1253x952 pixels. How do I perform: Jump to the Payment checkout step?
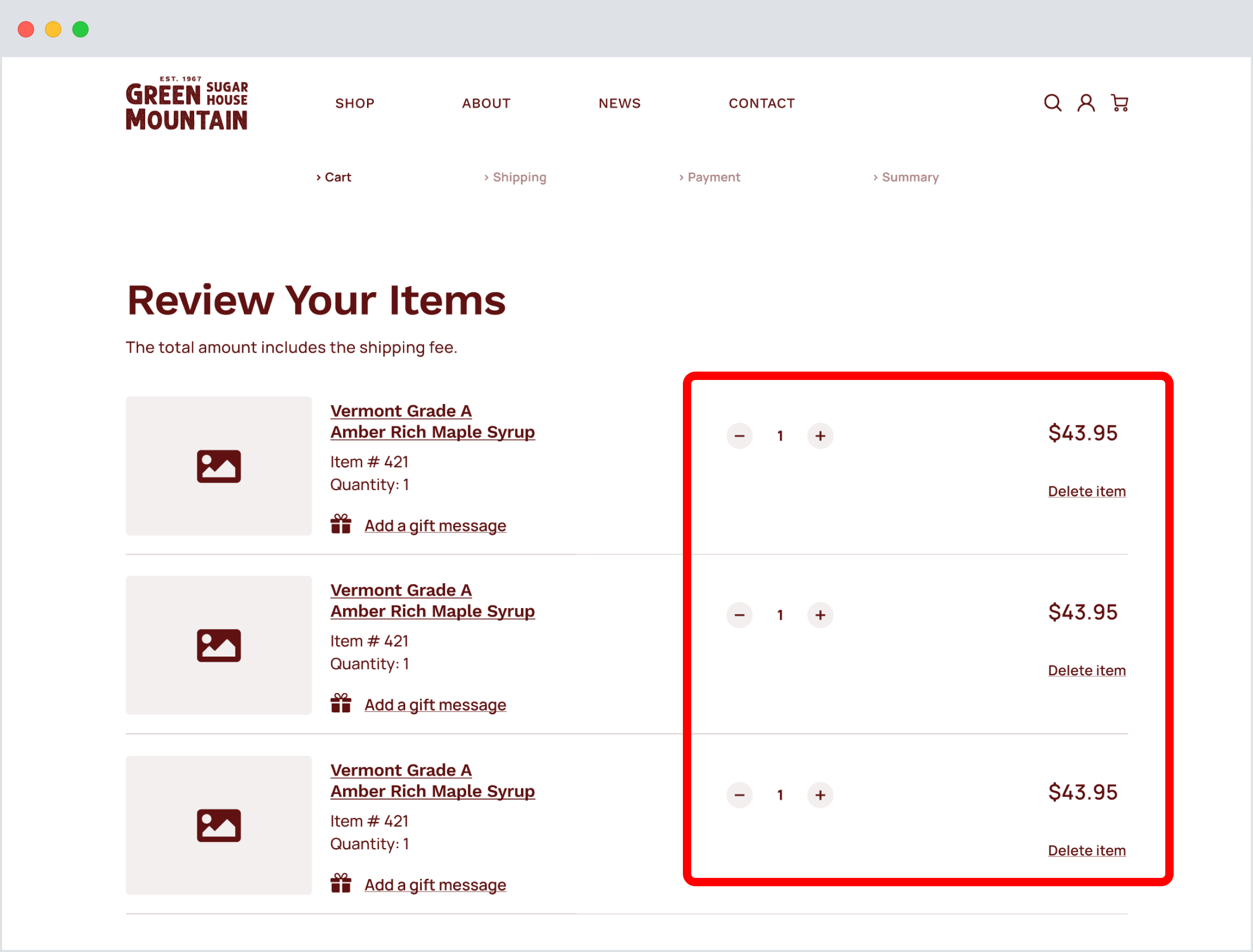(x=714, y=177)
